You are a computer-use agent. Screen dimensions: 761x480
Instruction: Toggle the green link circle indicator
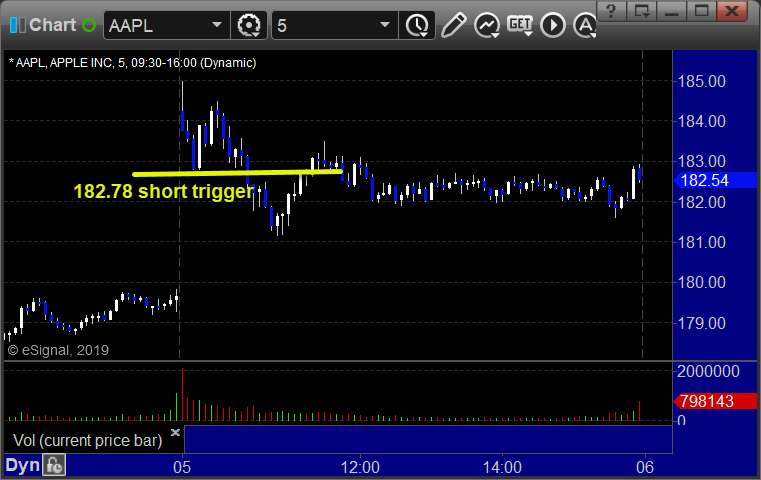pyautogui.click(x=89, y=25)
